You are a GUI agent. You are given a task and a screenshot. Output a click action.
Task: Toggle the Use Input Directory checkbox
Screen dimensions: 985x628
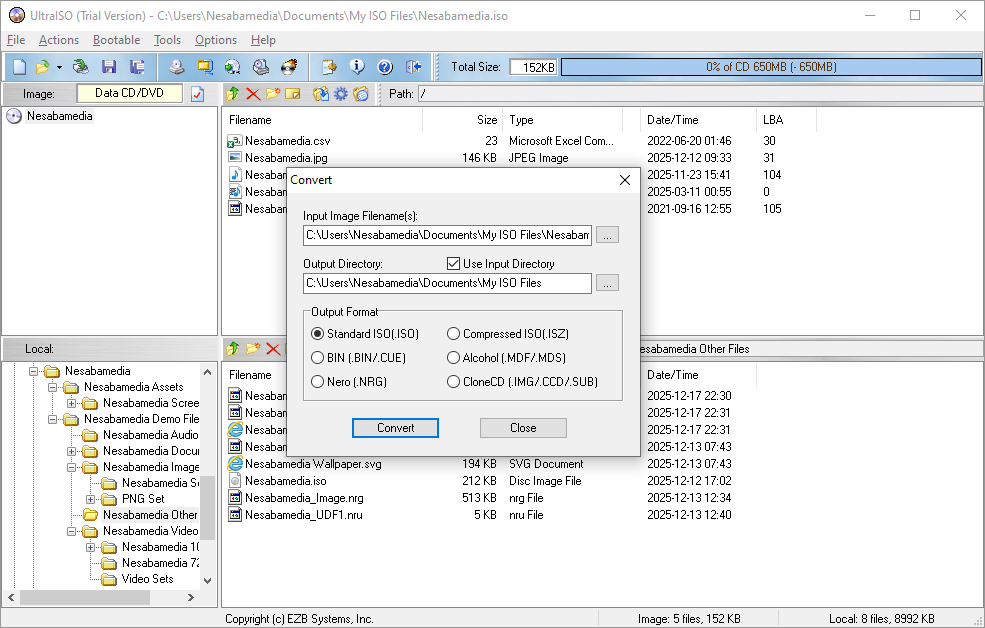[453, 264]
